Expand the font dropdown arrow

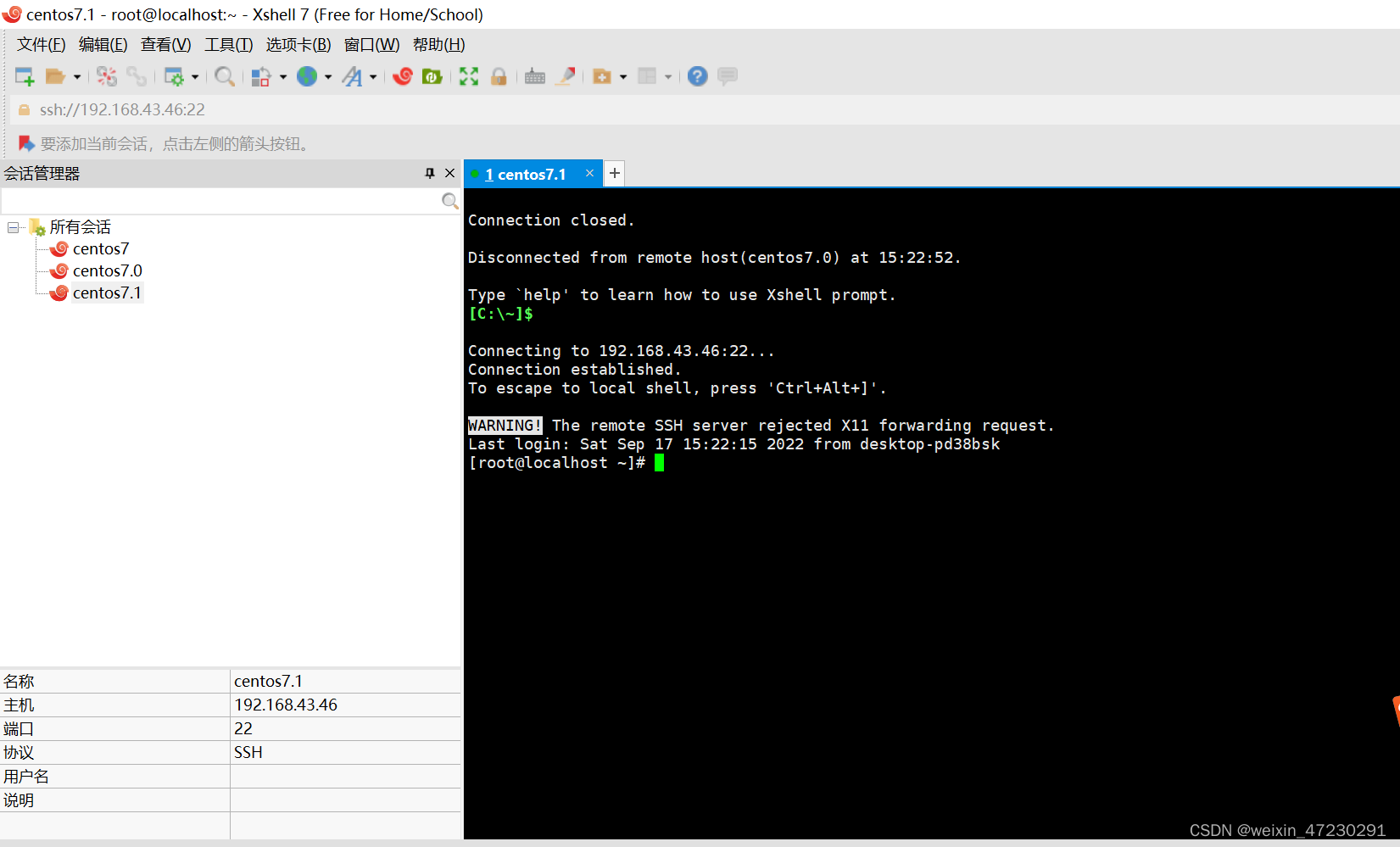[373, 76]
